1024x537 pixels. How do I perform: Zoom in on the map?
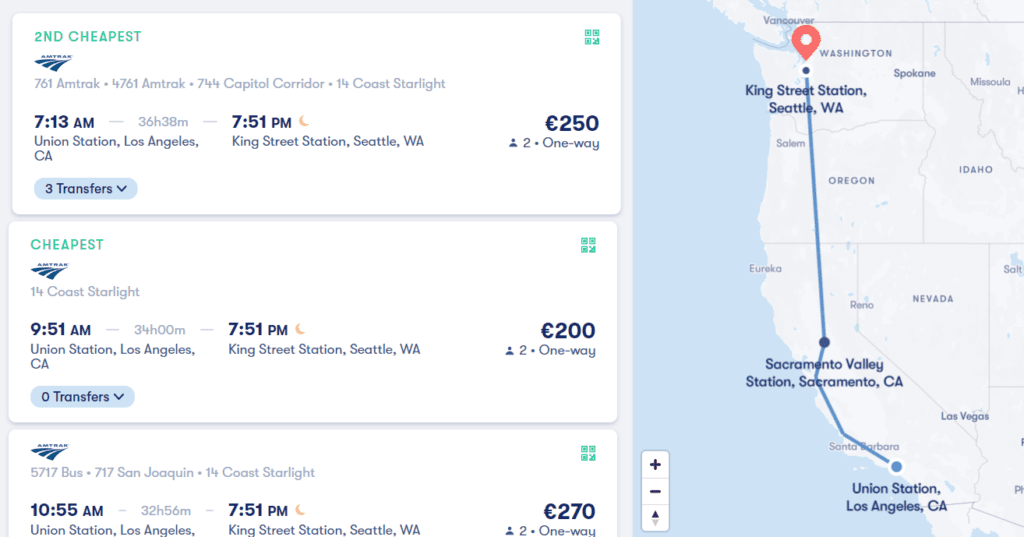(x=655, y=464)
